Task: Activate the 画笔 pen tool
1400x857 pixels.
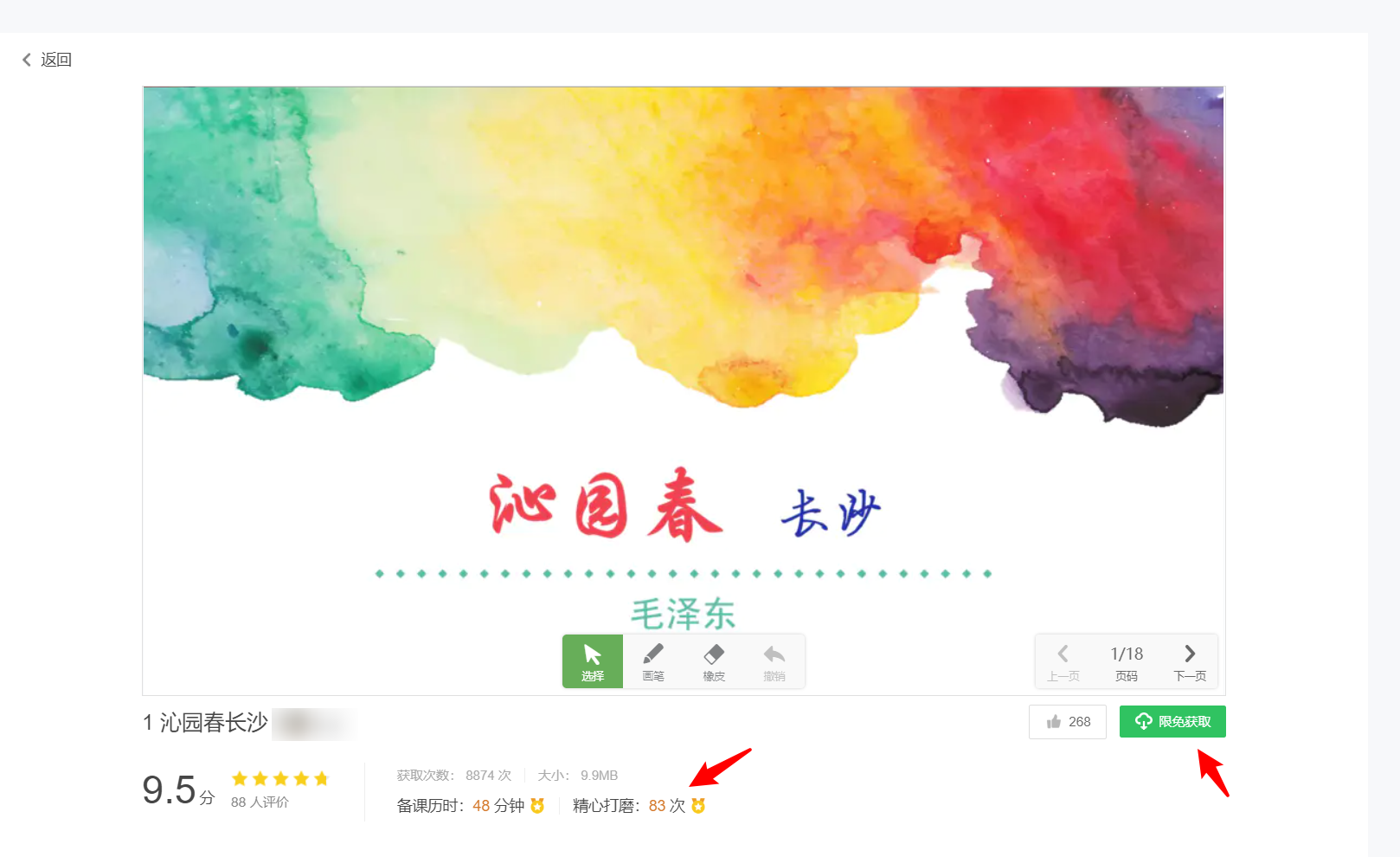Action: click(x=653, y=661)
